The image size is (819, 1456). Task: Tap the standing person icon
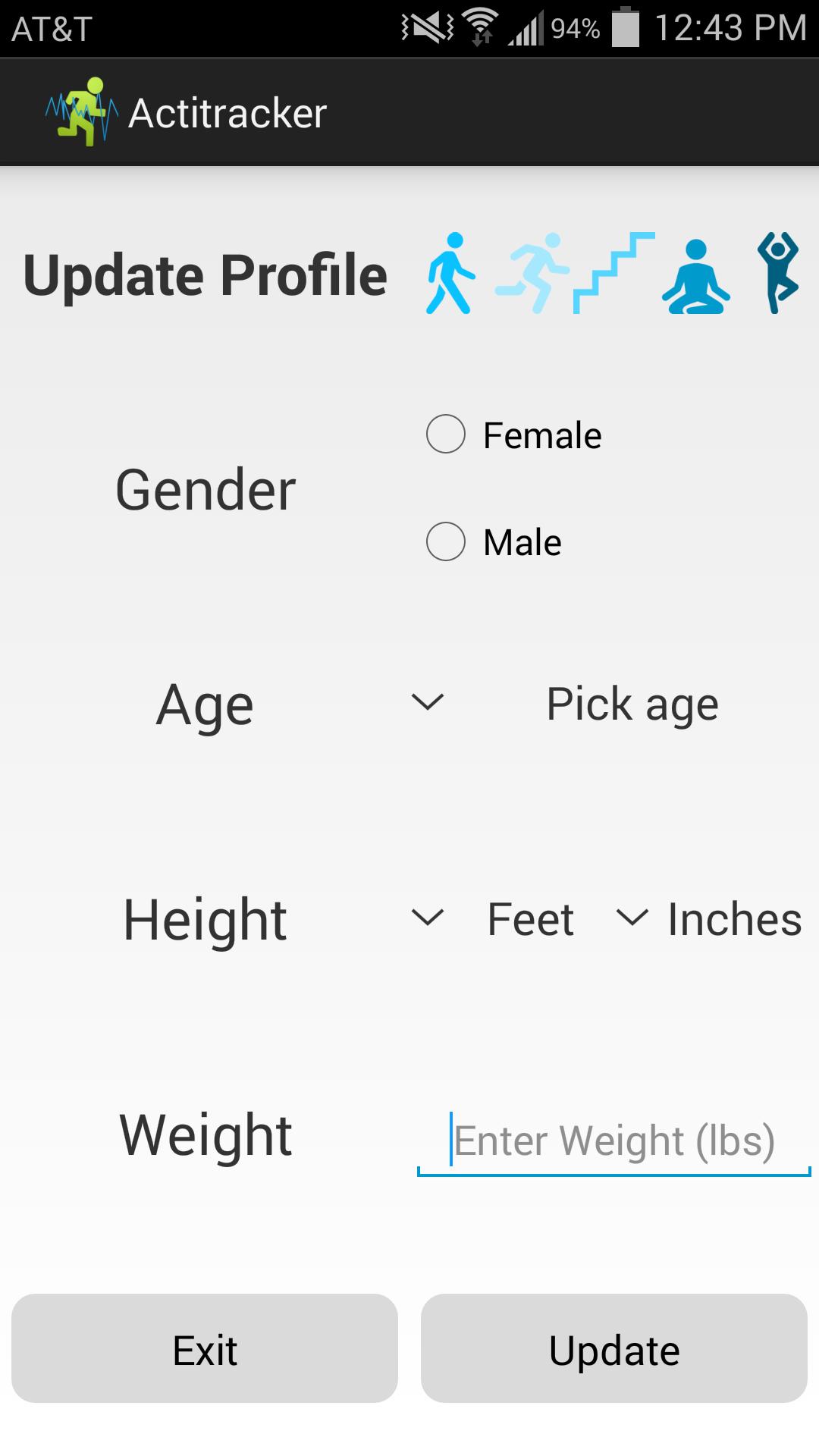point(777,273)
